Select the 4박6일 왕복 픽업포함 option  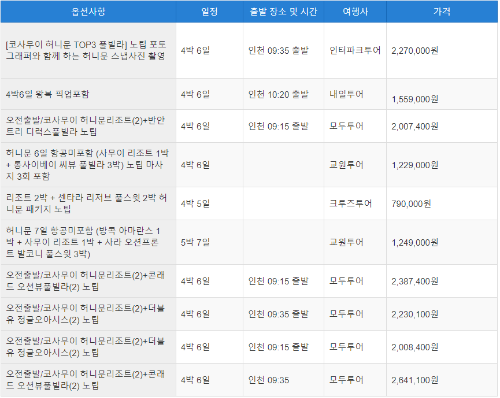tap(47, 94)
